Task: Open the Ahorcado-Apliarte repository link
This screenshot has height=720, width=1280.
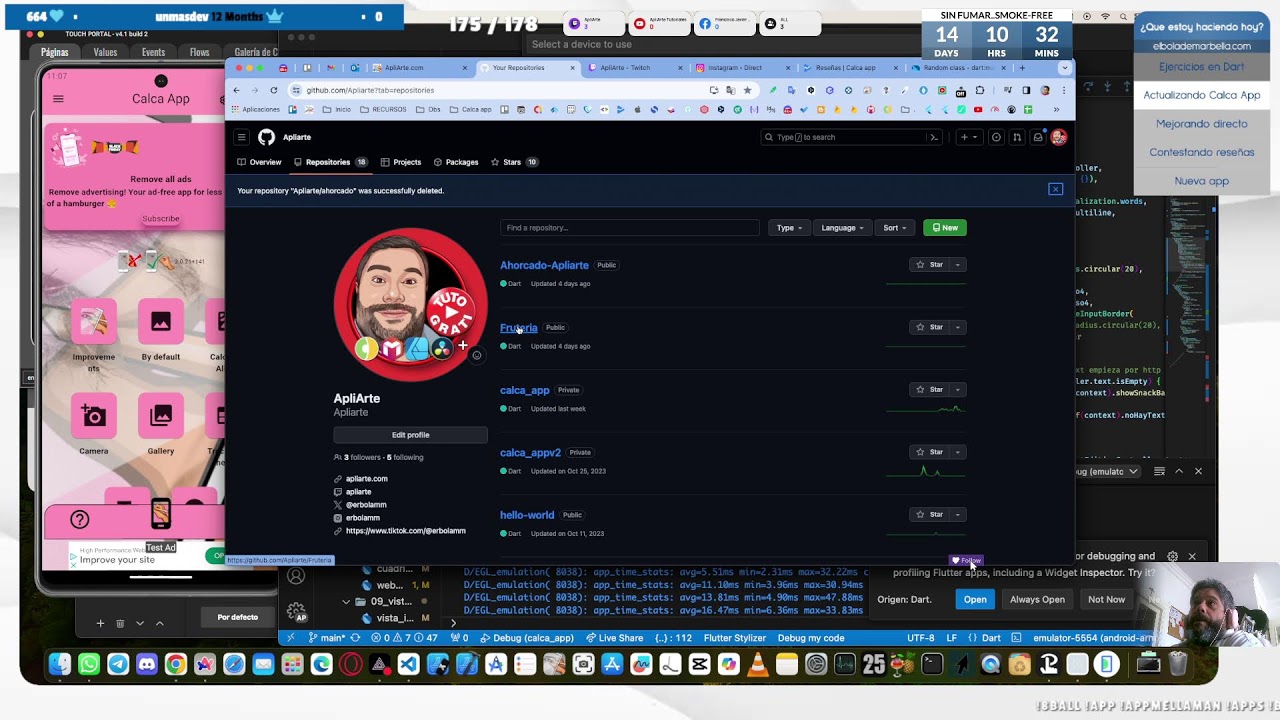Action: point(544,265)
